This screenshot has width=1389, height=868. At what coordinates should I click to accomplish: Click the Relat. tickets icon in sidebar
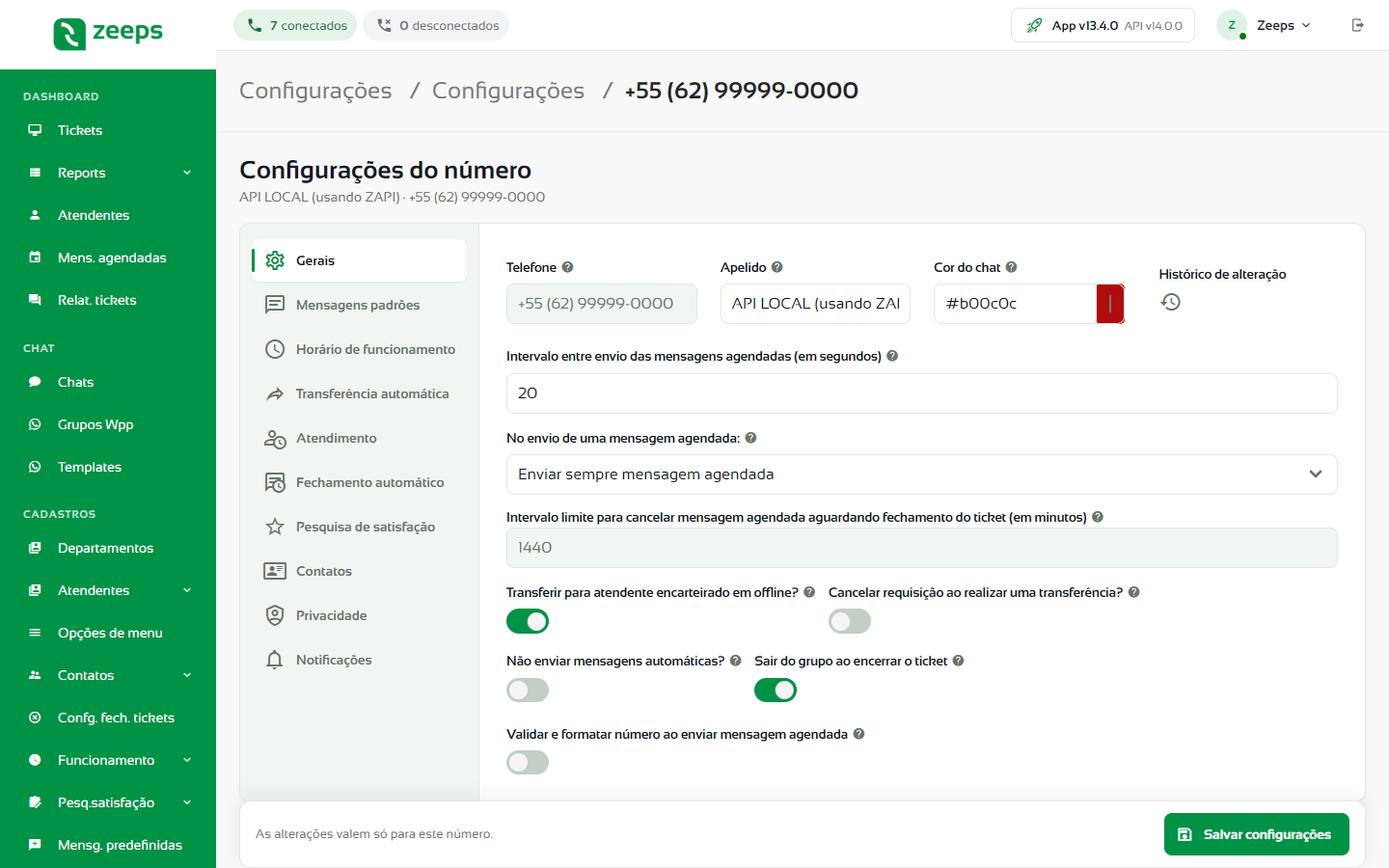coord(35,300)
